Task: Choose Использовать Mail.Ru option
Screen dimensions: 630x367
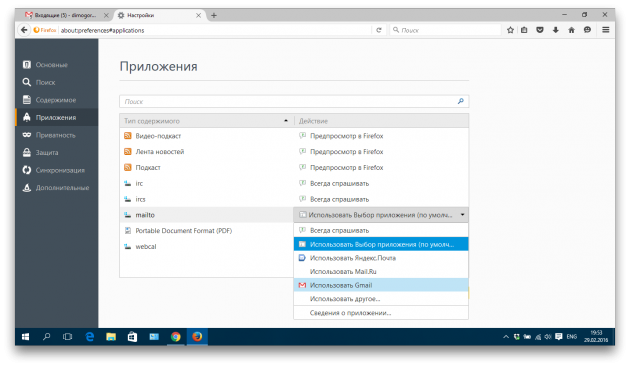Action: [x=381, y=271]
